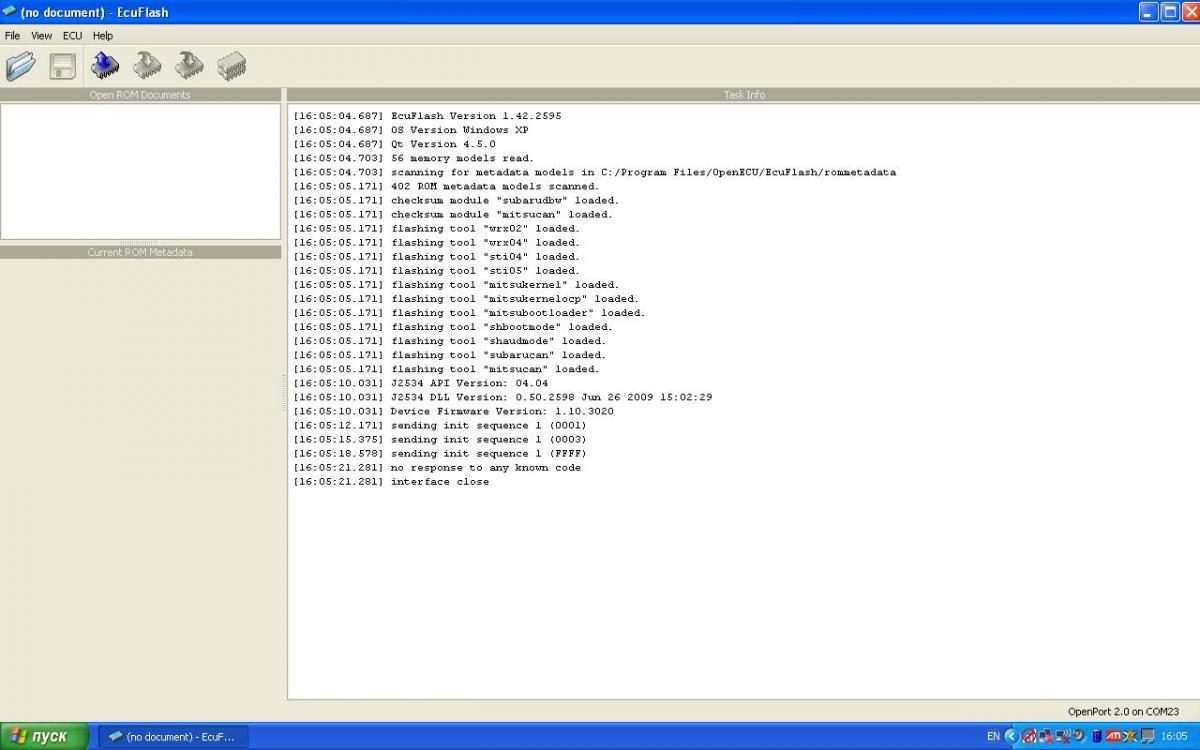Click the Task Info panel header
This screenshot has width=1200, height=750.
[744, 95]
